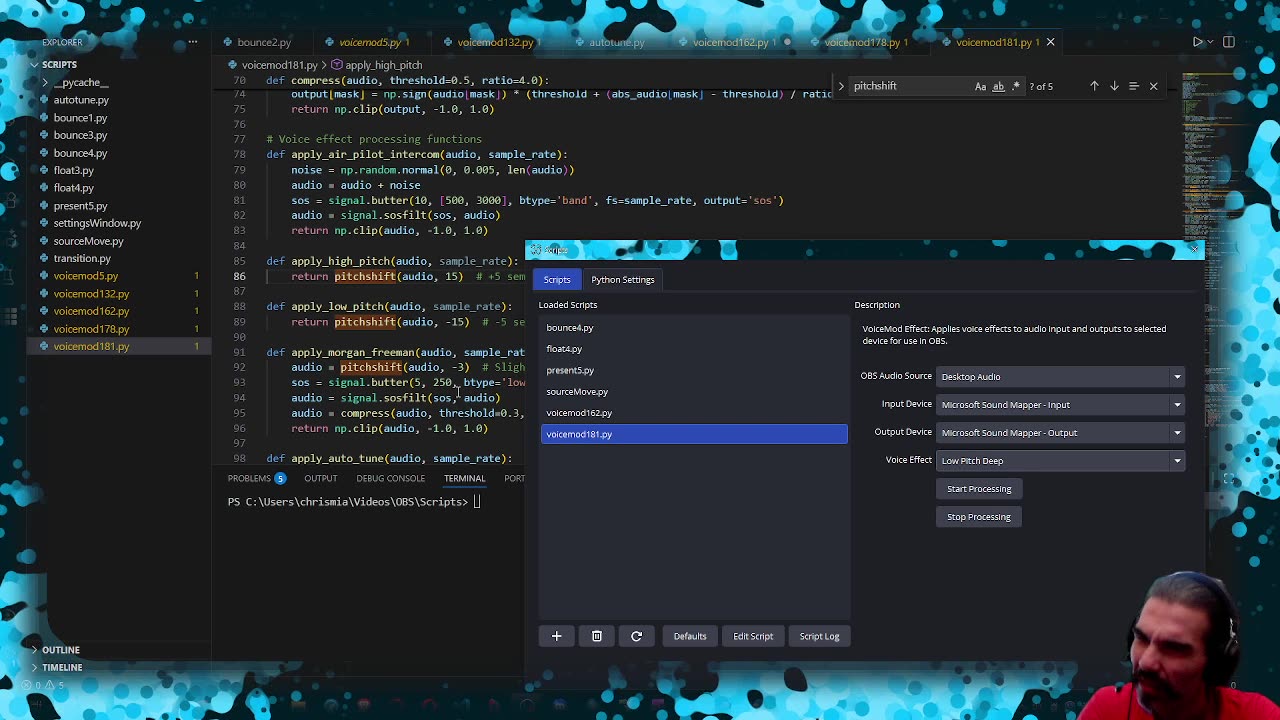
Task: Open Explorer more actions ellipsis
Action: coord(193,42)
